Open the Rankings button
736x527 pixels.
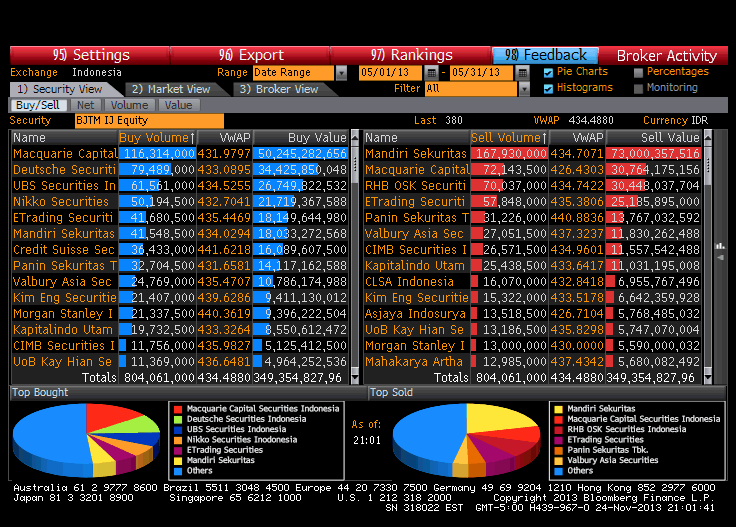pos(411,55)
